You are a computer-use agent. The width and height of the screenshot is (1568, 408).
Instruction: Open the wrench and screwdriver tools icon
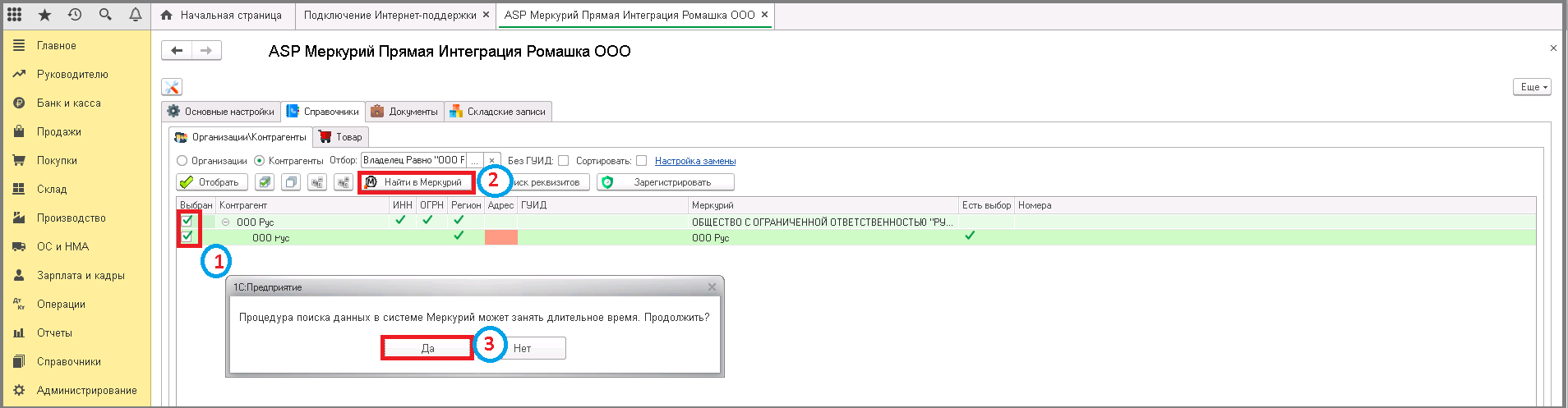[172, 87]
